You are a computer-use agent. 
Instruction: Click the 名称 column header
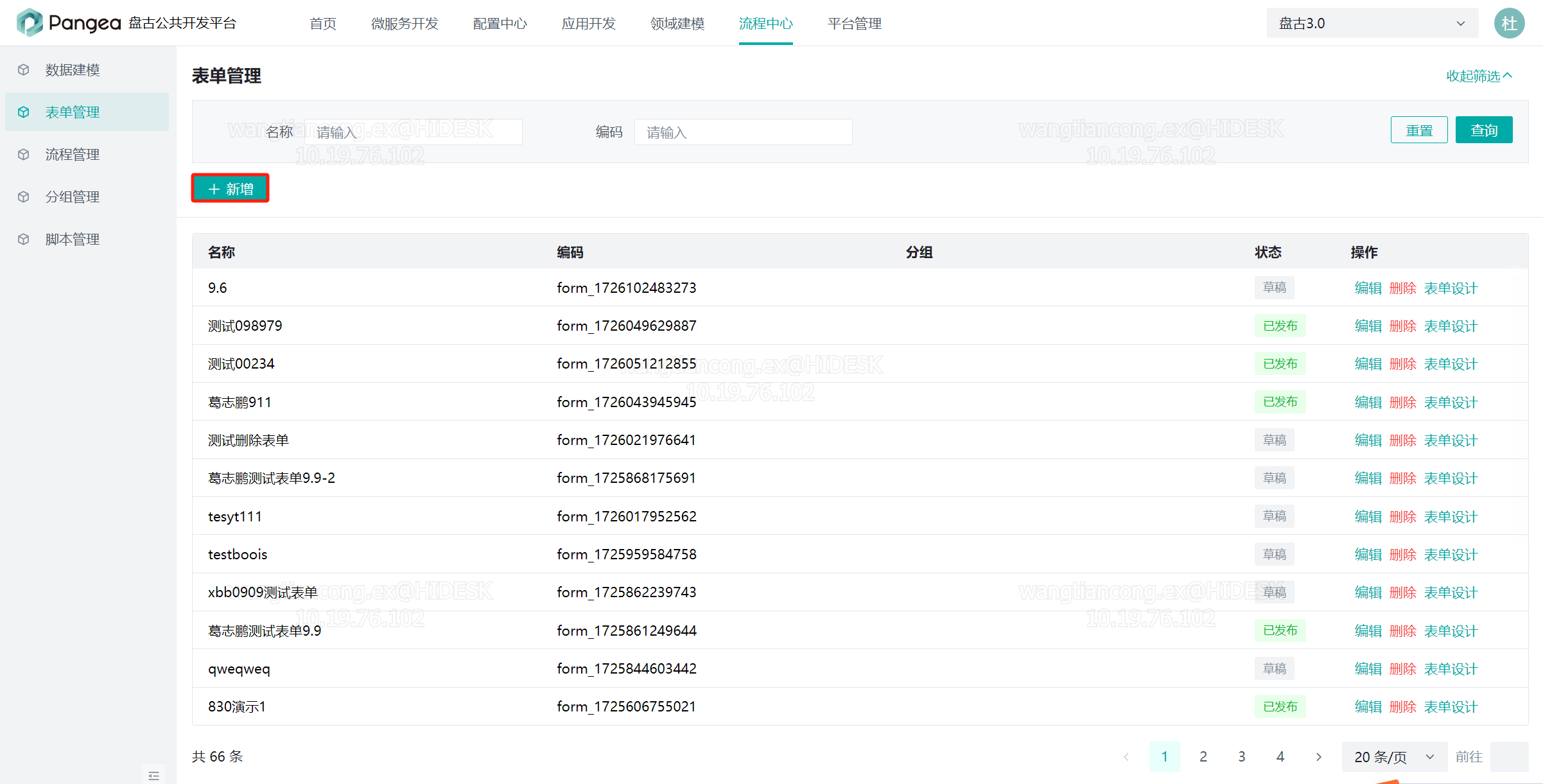[222, 252]
